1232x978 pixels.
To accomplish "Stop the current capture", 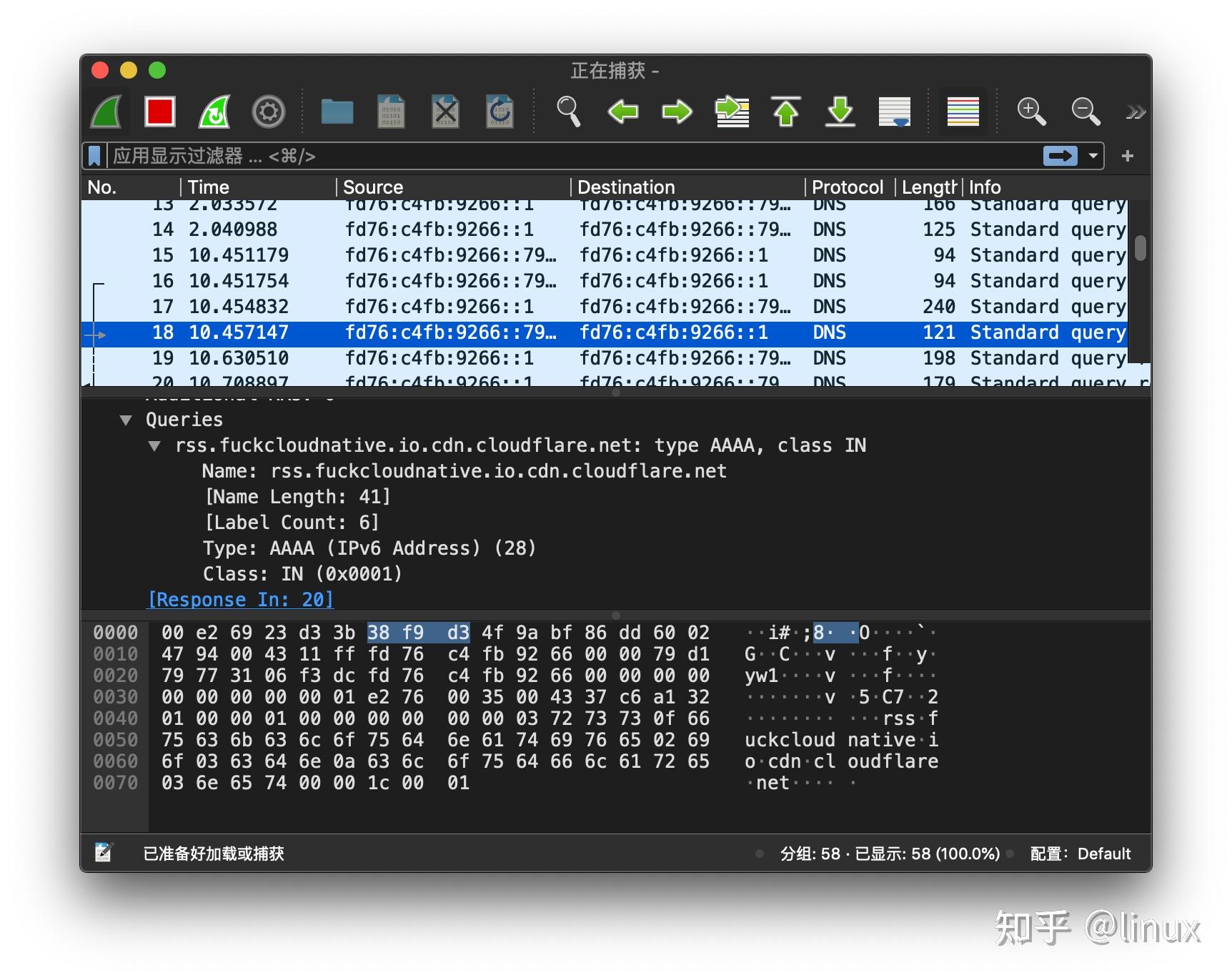I will [160, 111].
